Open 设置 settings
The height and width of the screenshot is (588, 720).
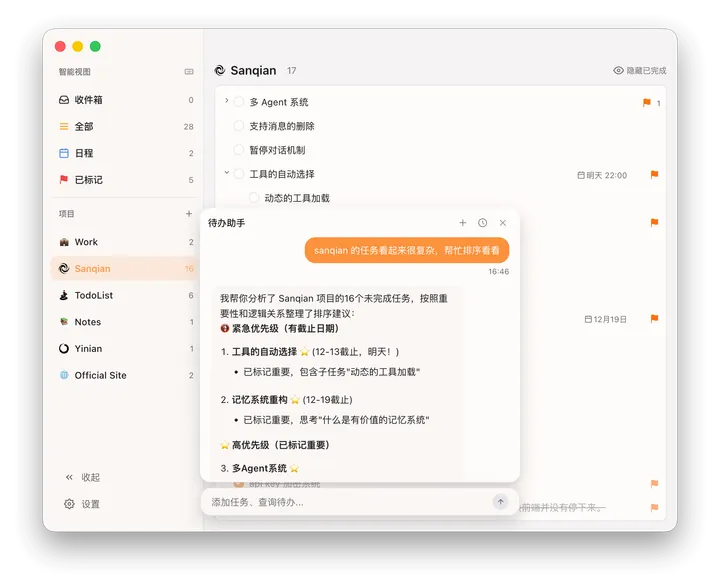point(82,504)
